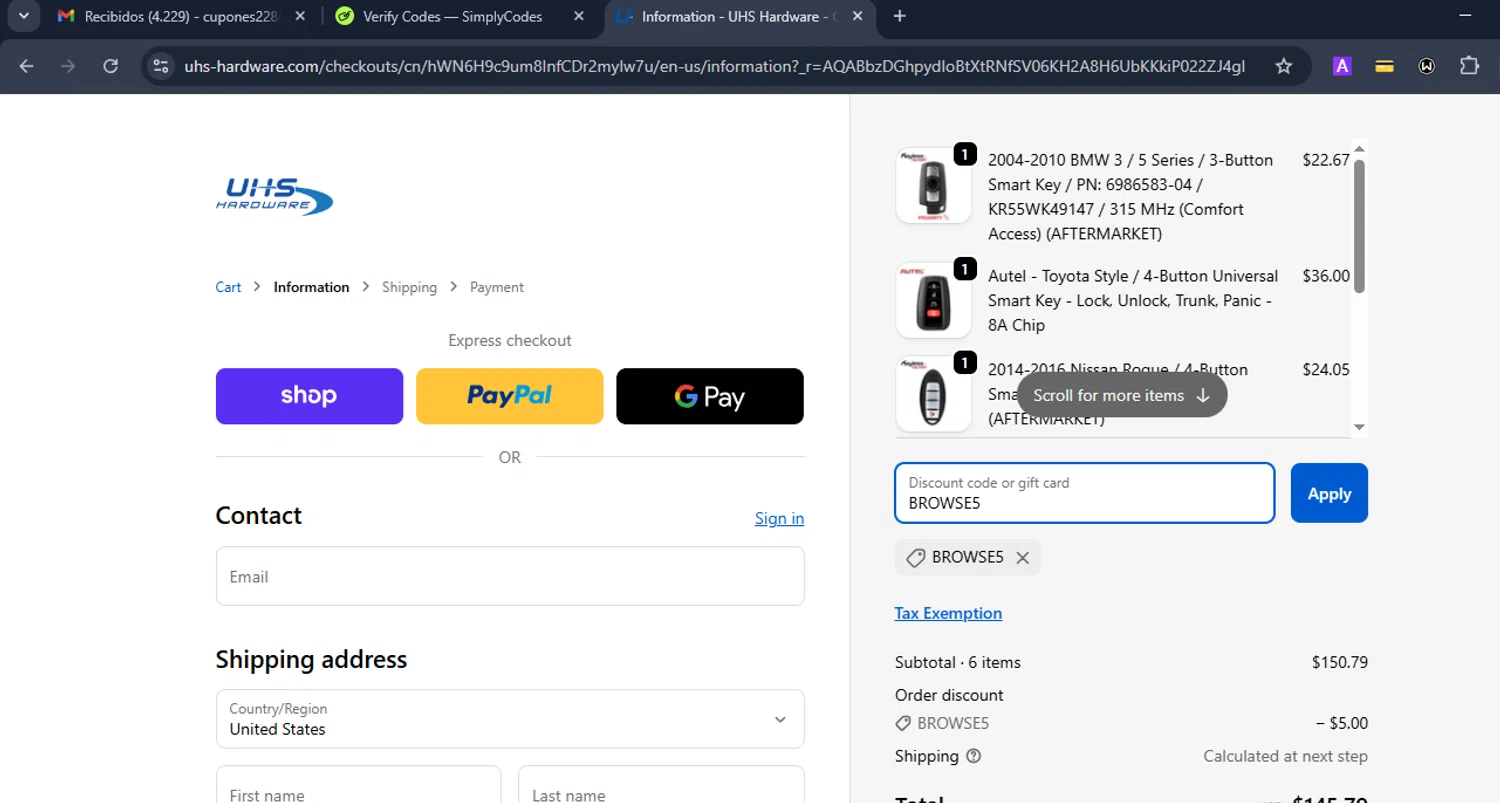Open the Country/Region dropdown
Image resolution: width=1500 pixels, height=803 pixels.
[510, 718]
